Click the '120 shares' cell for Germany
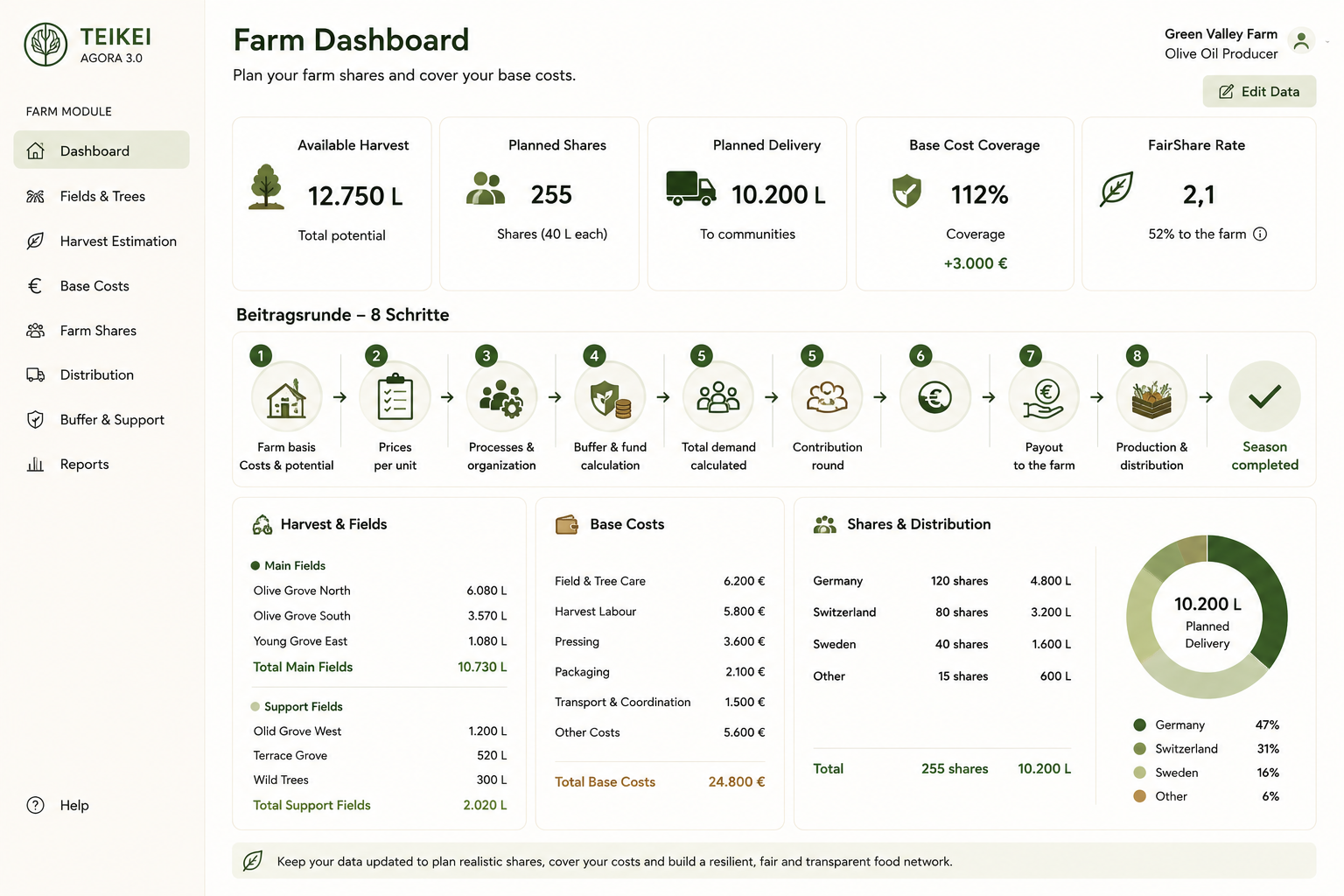The width and height of the screenshot is (1344, 896). (959, 581)
